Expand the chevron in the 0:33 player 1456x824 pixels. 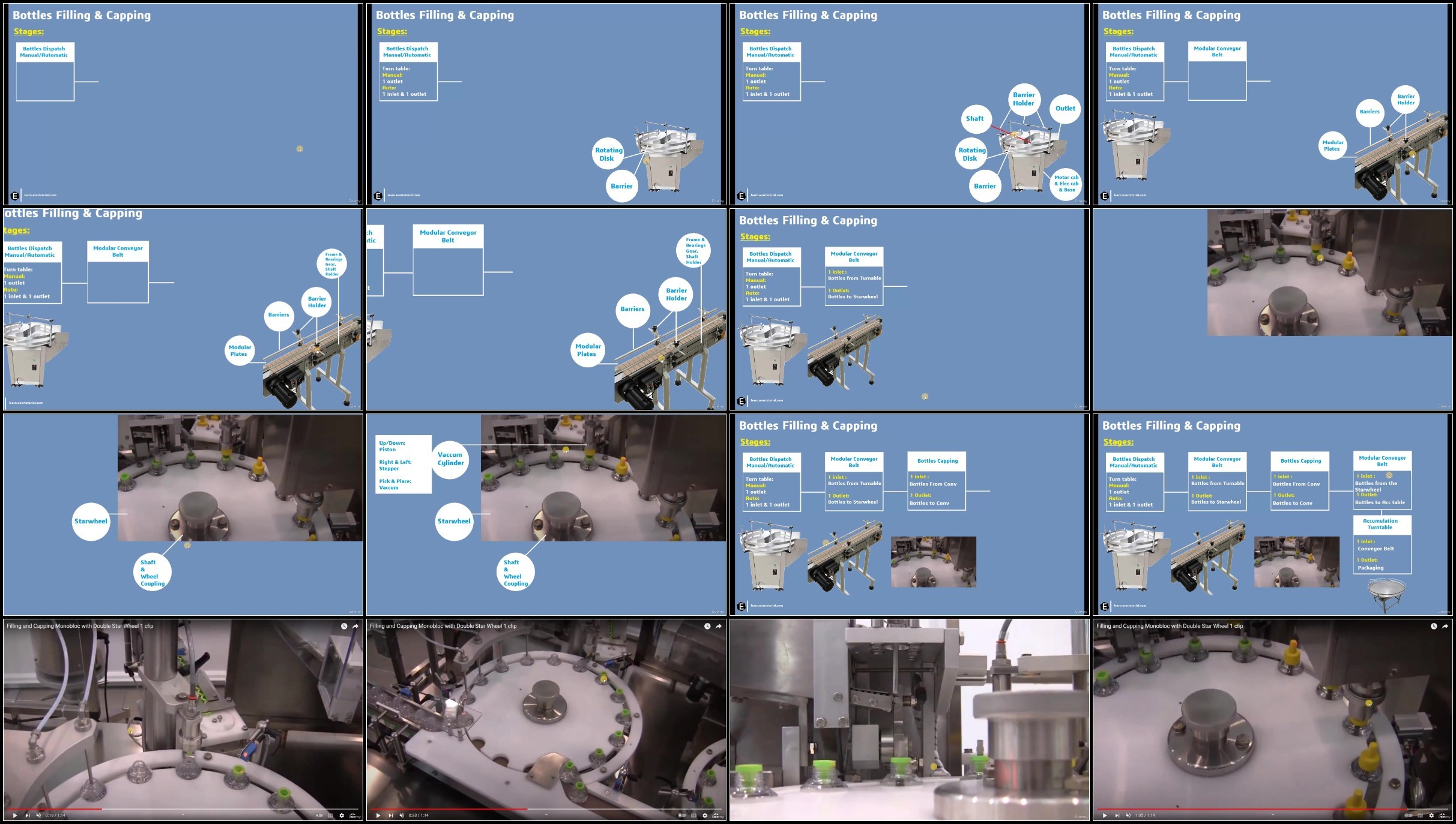pyautogui.click(x=546, y=814)
